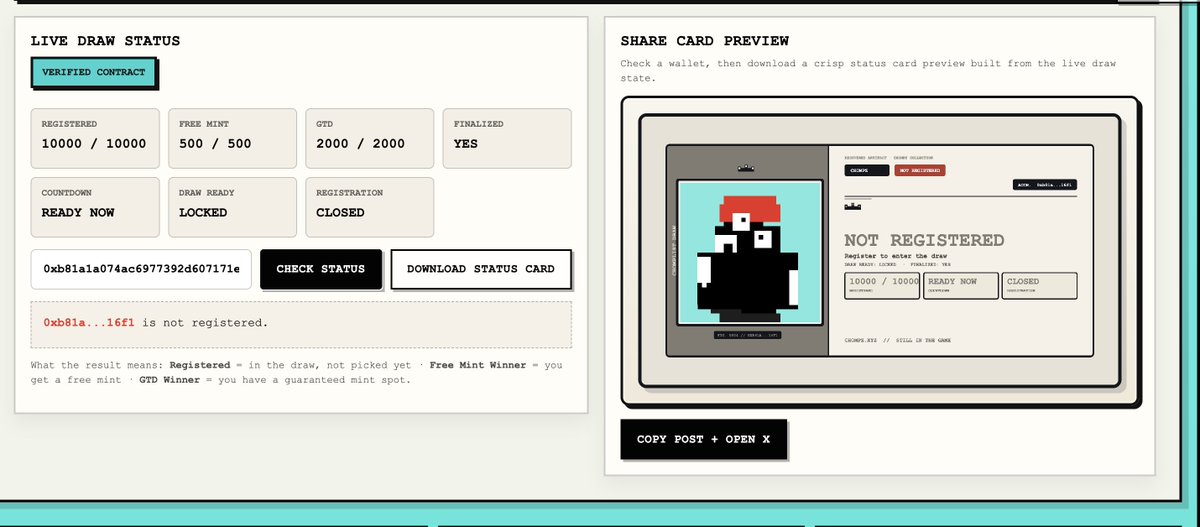Click the large NOT REGISTERED card text
The height and width of the screenshot is (527, 1200).
[924, 240]
